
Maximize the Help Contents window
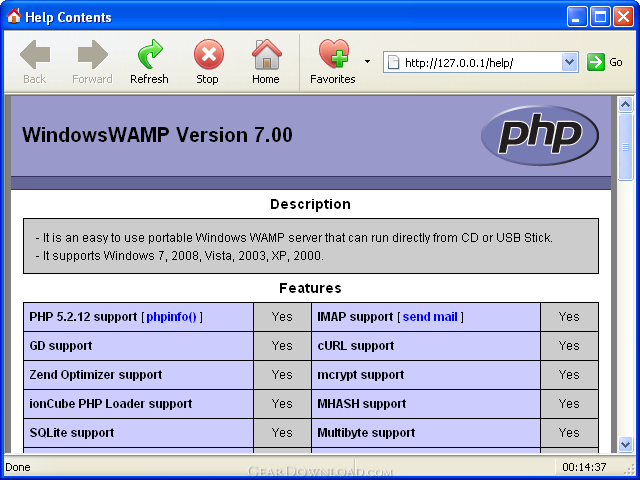(x=600, y=17)
